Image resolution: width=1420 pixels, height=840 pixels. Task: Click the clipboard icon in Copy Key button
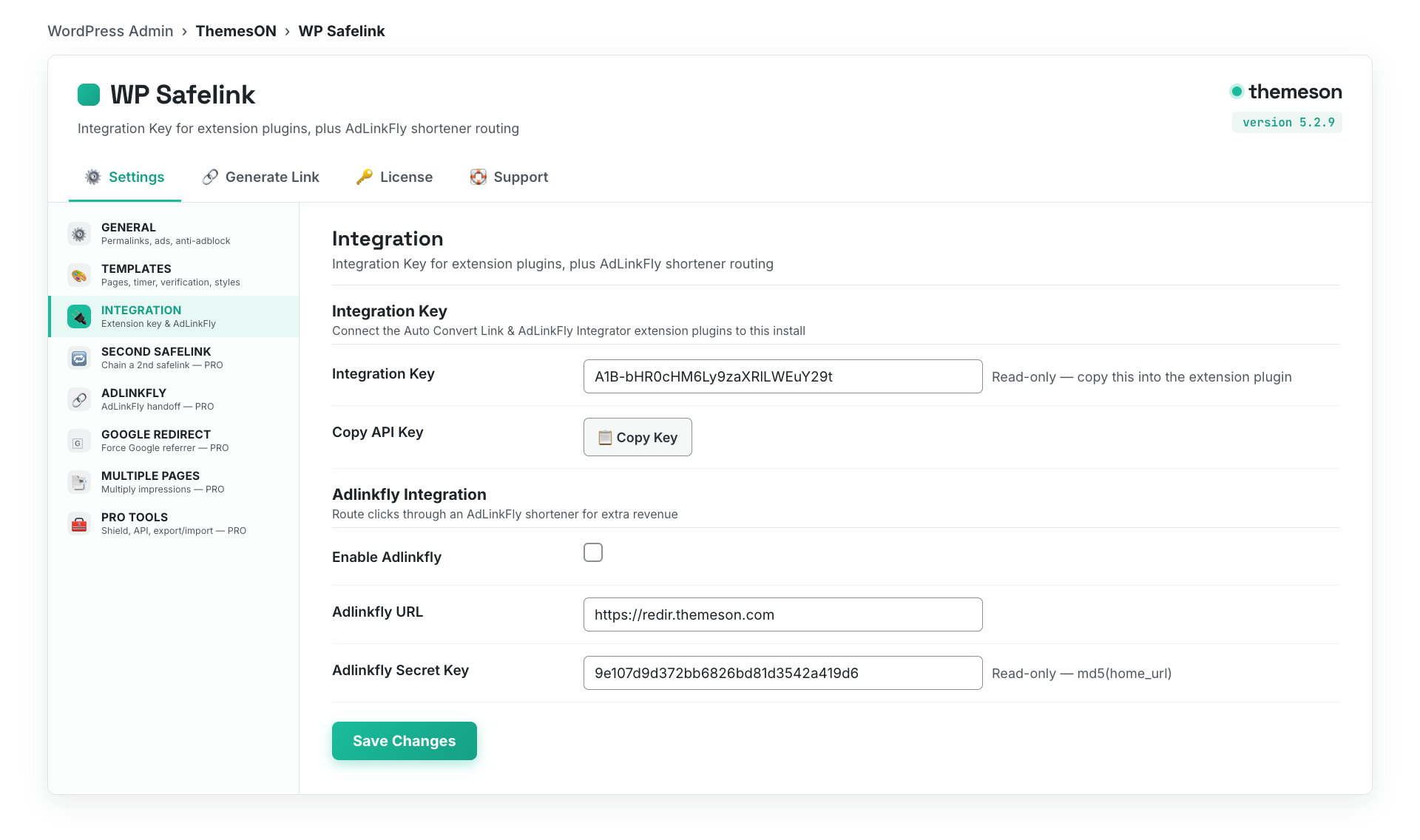coord(605,437)
